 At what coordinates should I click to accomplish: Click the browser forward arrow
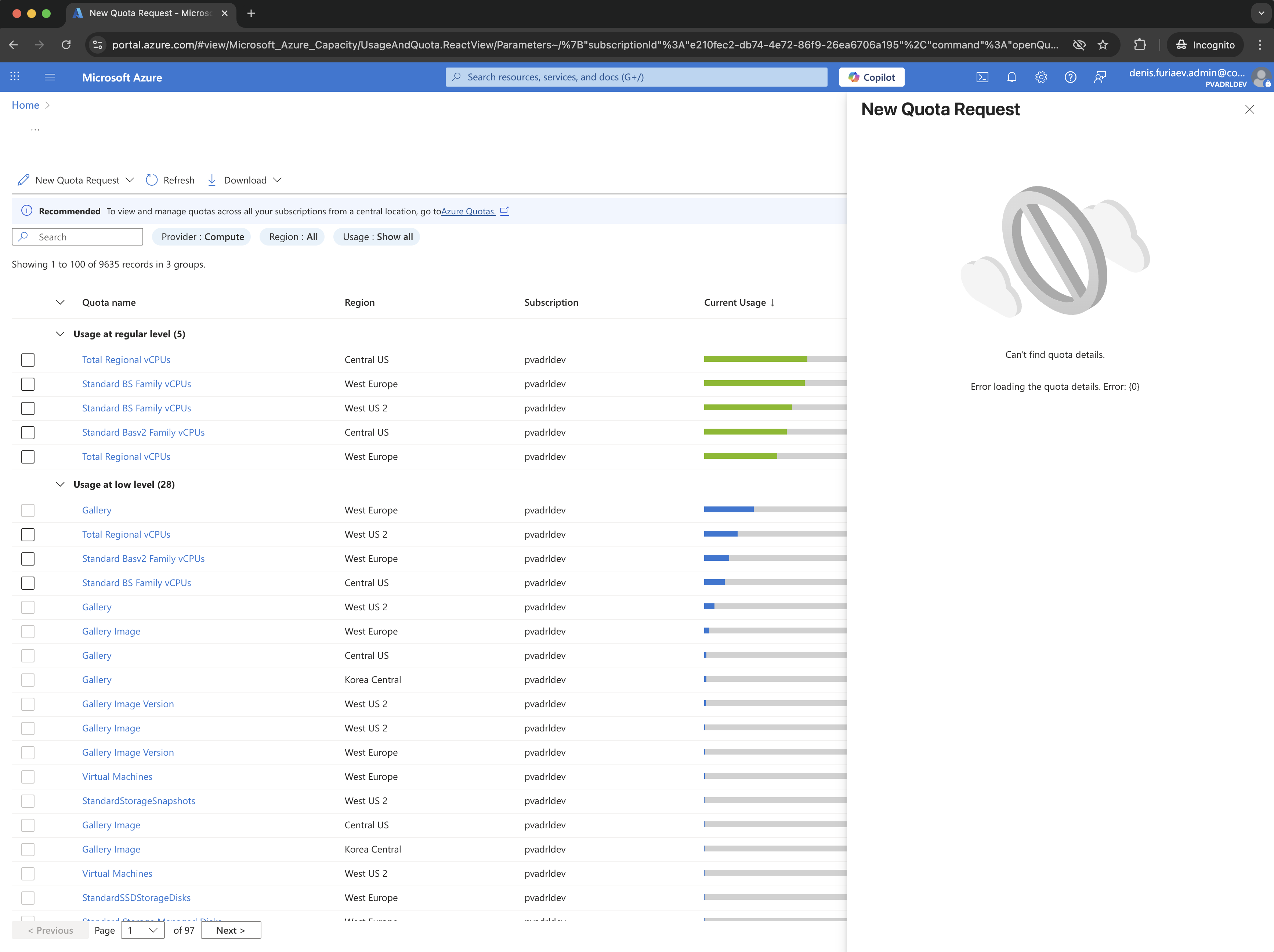(40, 44)
